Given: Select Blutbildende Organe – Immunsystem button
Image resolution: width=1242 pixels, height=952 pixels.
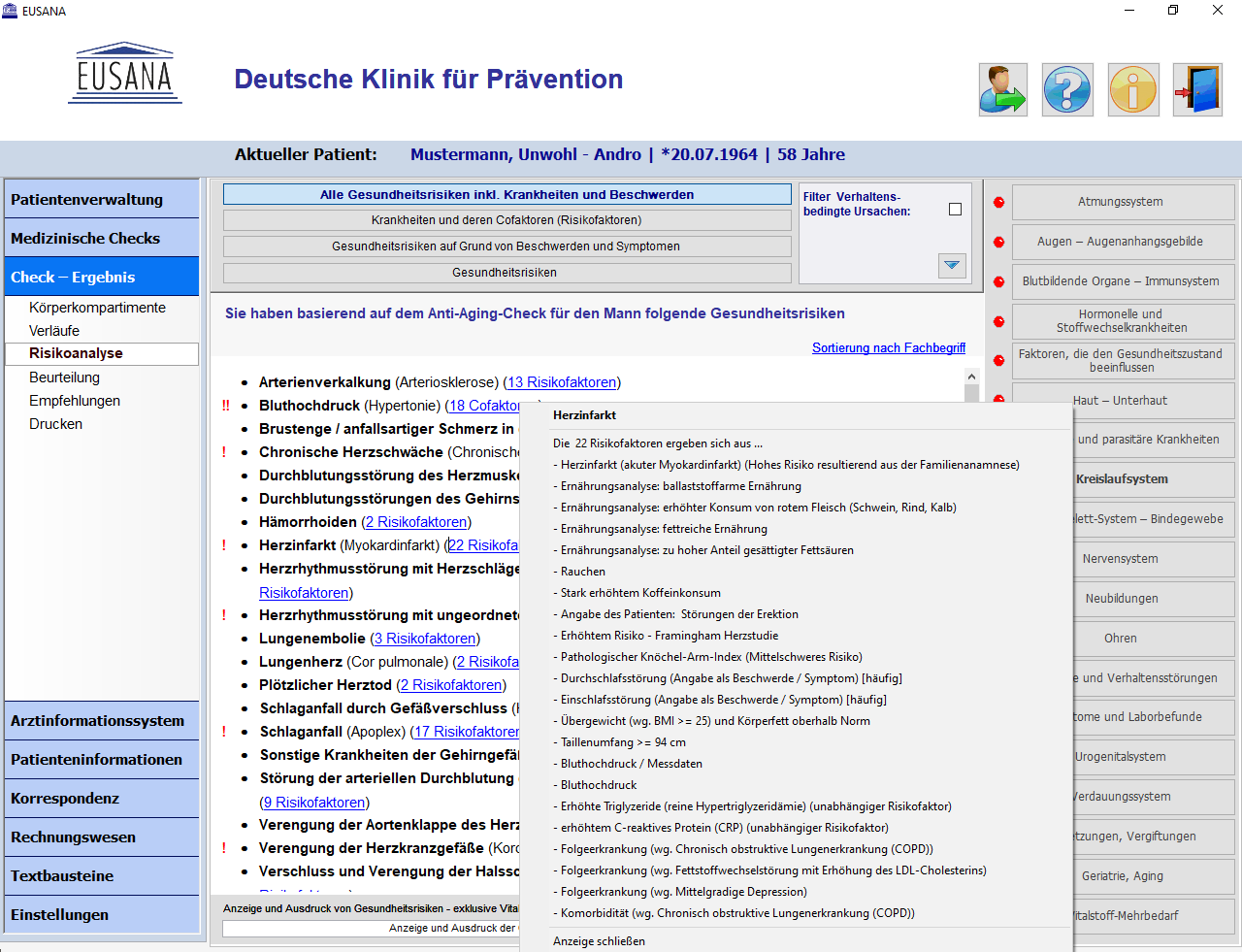Looking at the screenshot, I should coord(1123,281).
